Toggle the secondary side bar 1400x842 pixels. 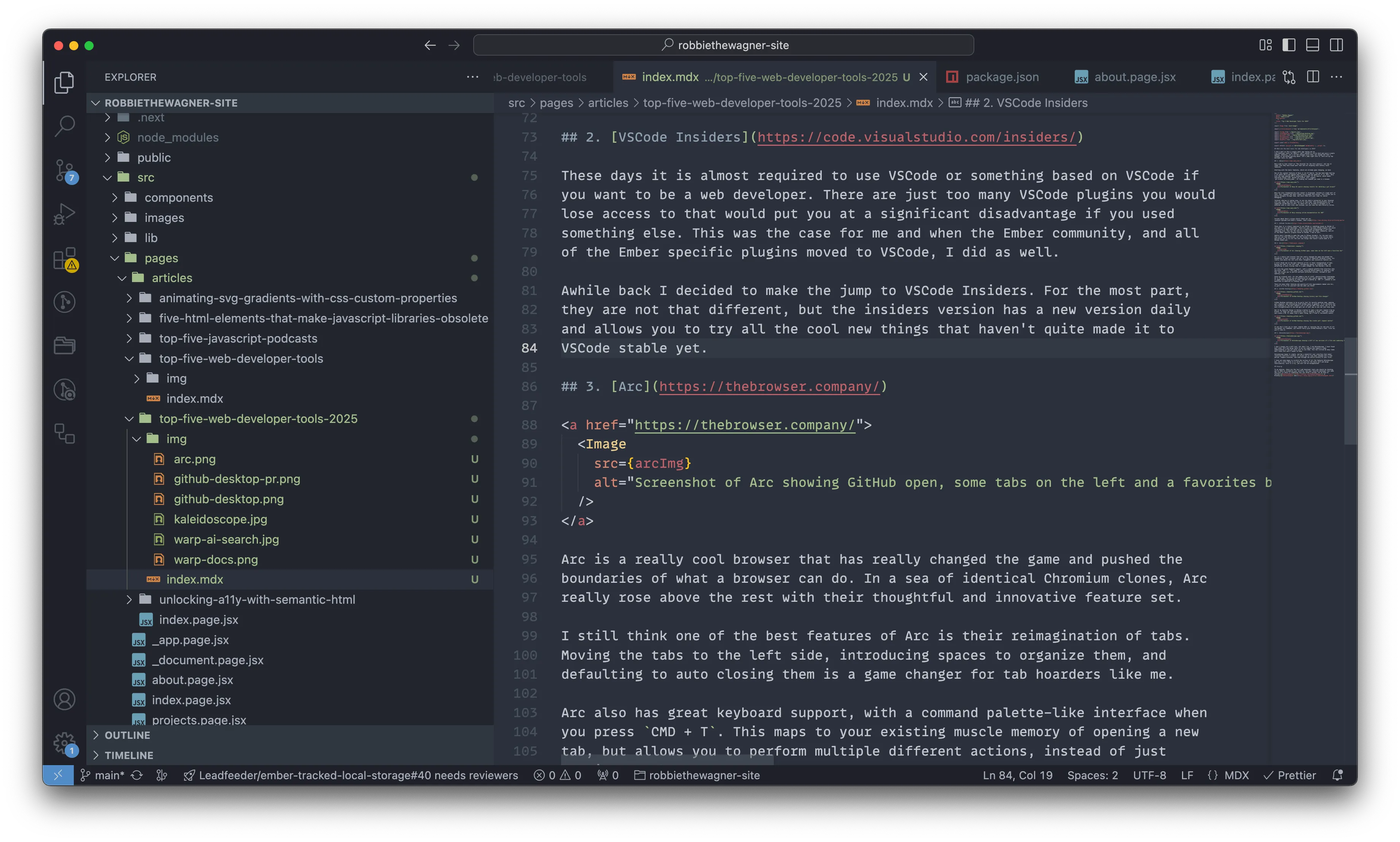[1336, 45]
